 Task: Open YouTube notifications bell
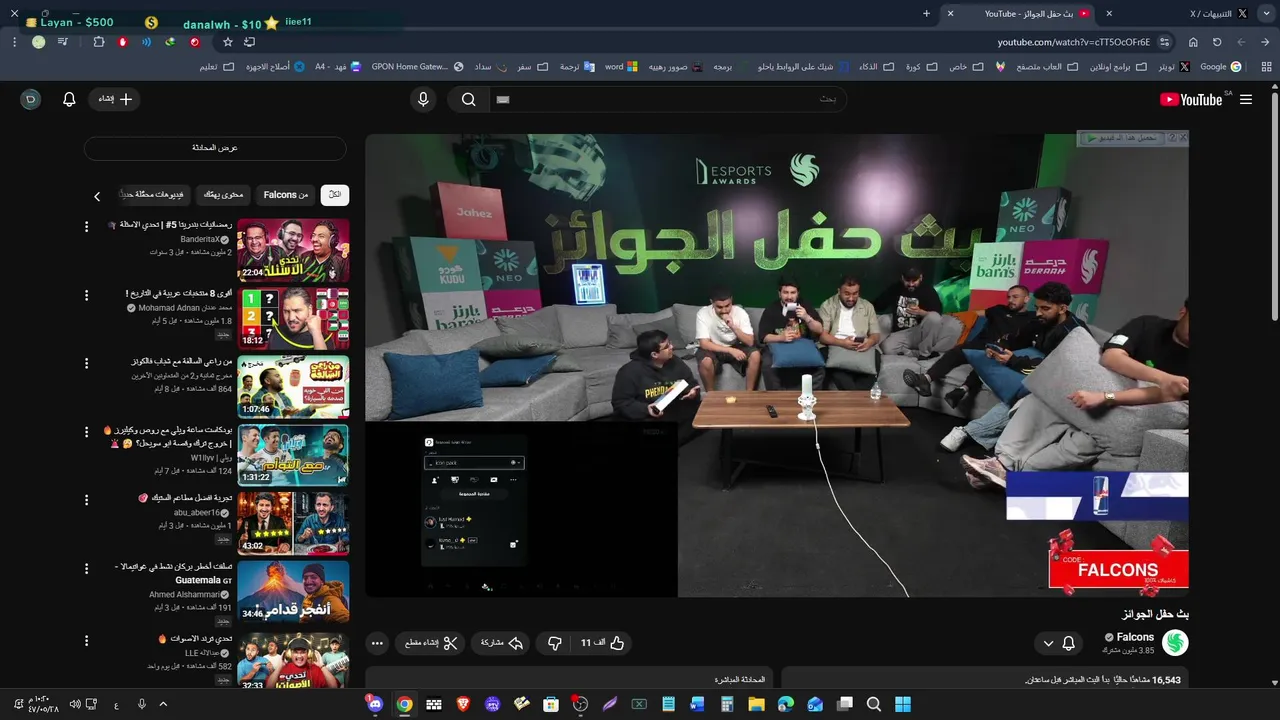click(69, 99)
